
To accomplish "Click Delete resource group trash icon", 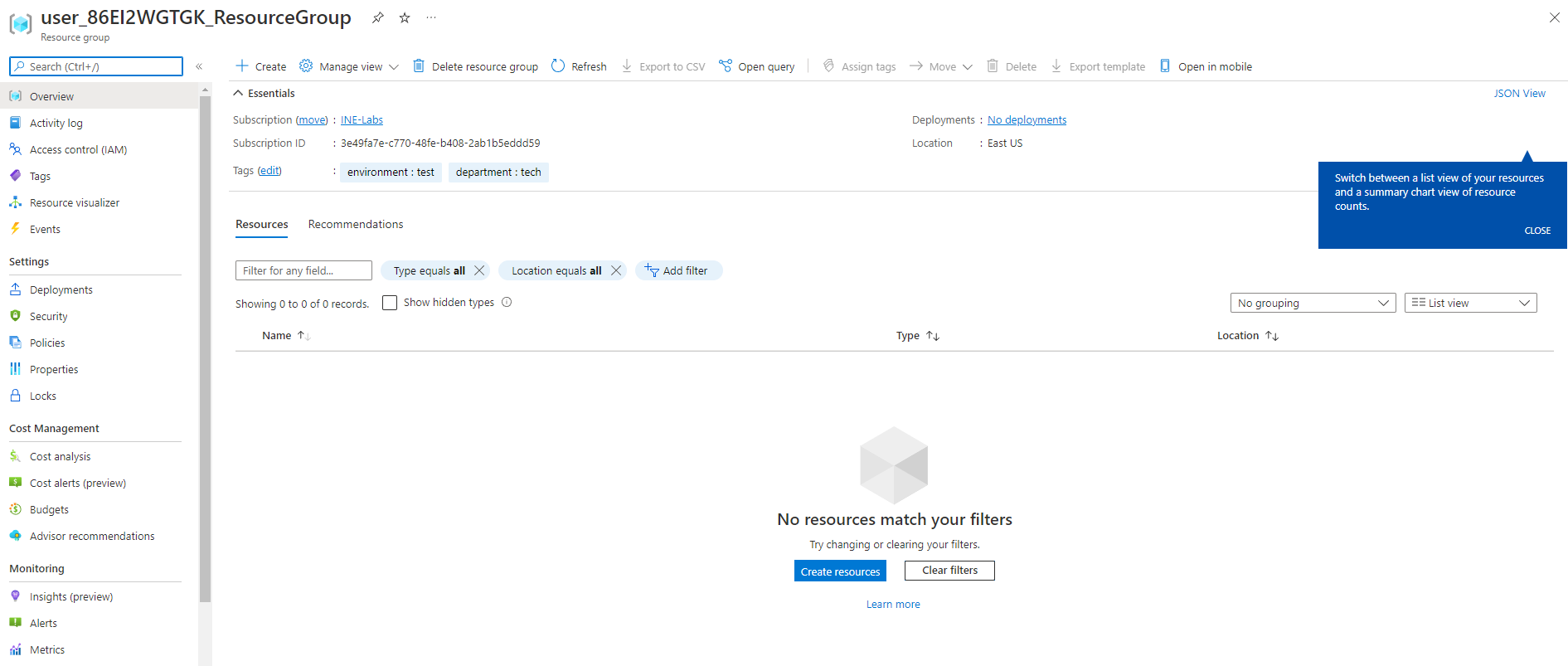I will point(419,66).
